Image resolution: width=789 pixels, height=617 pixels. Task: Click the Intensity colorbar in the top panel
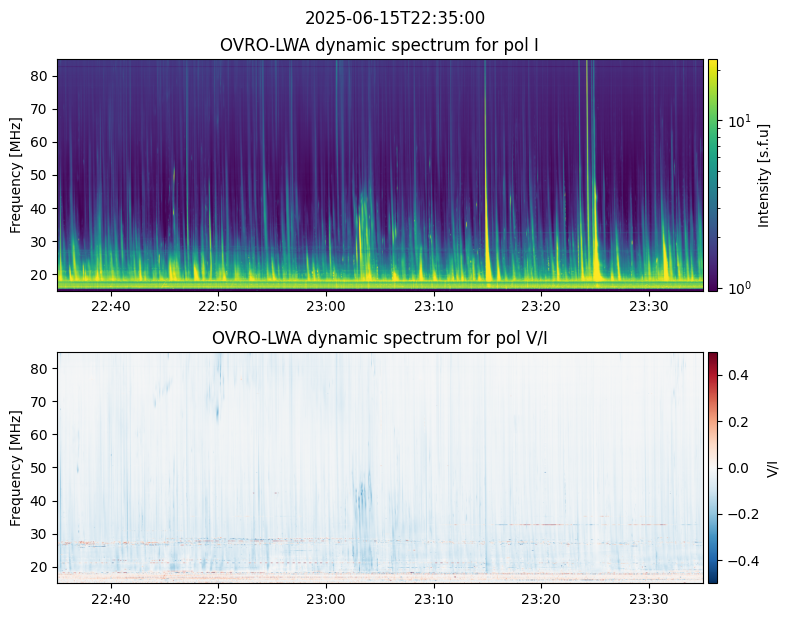tap(713, 175)
